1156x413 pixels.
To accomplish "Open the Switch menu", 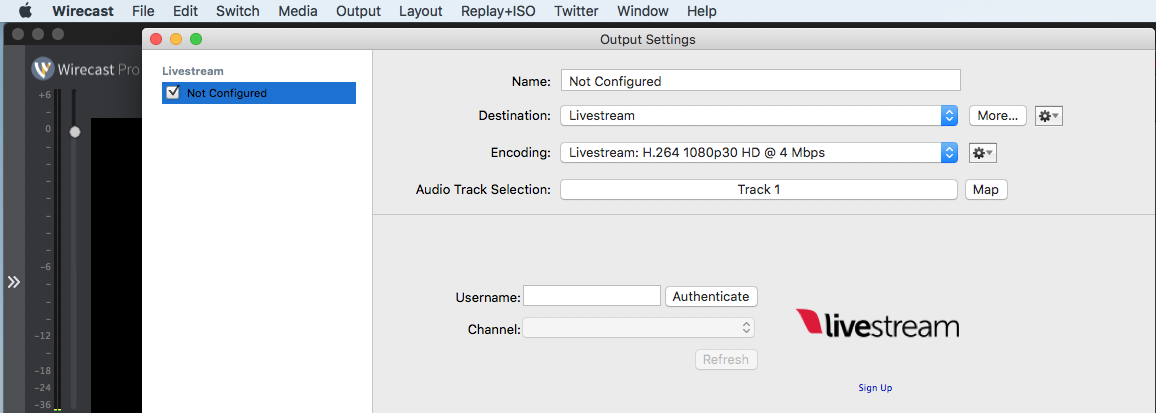I will coord(237,11).
